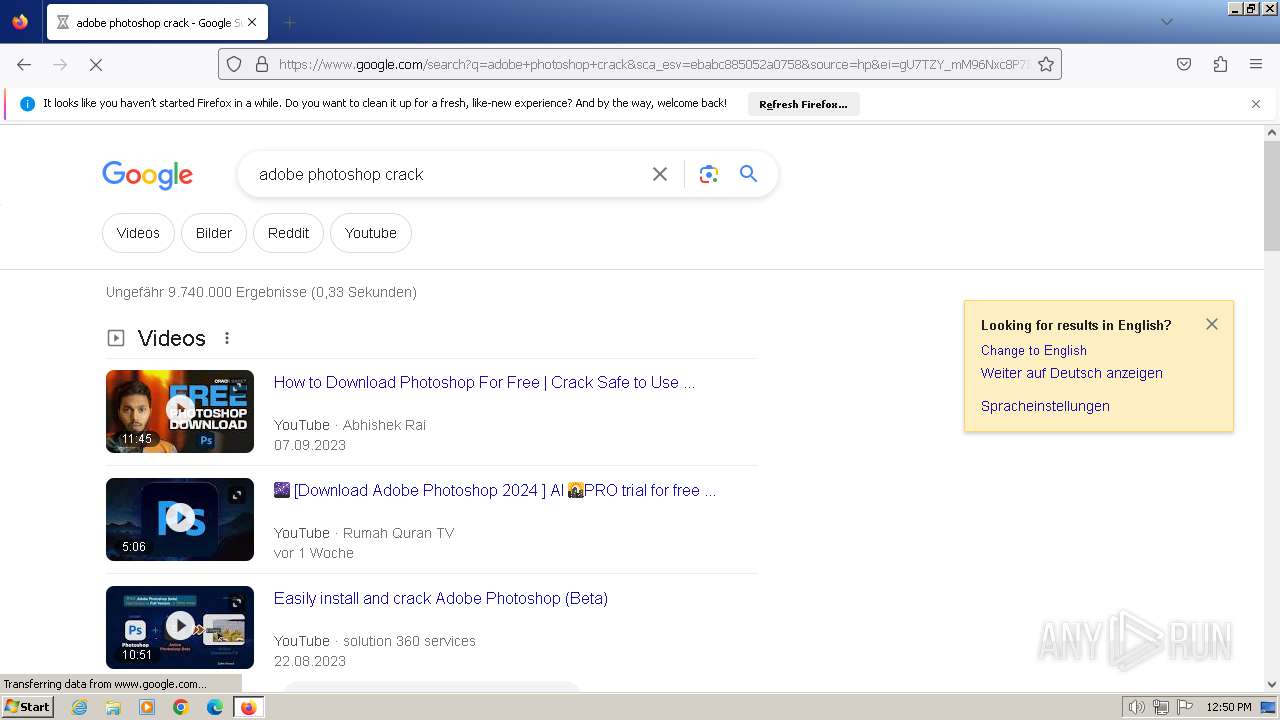This screenshot has width=1280, height=720.
Task: Click the magnifier search button
Action: 748,174
